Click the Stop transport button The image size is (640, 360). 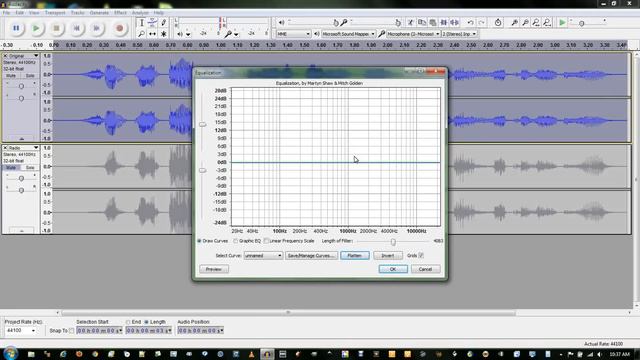pyautogui.click(x=56, y=28)
